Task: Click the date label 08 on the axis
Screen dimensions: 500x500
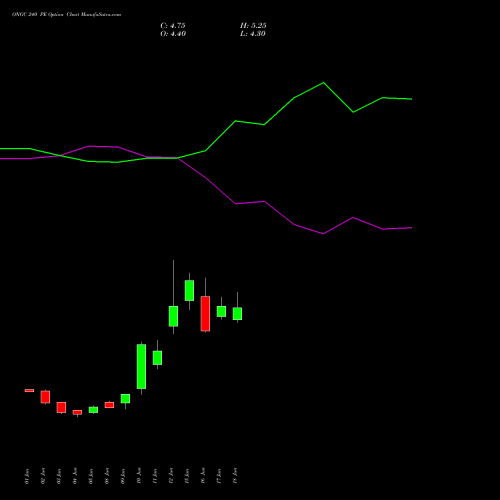Action: point(107,476)
